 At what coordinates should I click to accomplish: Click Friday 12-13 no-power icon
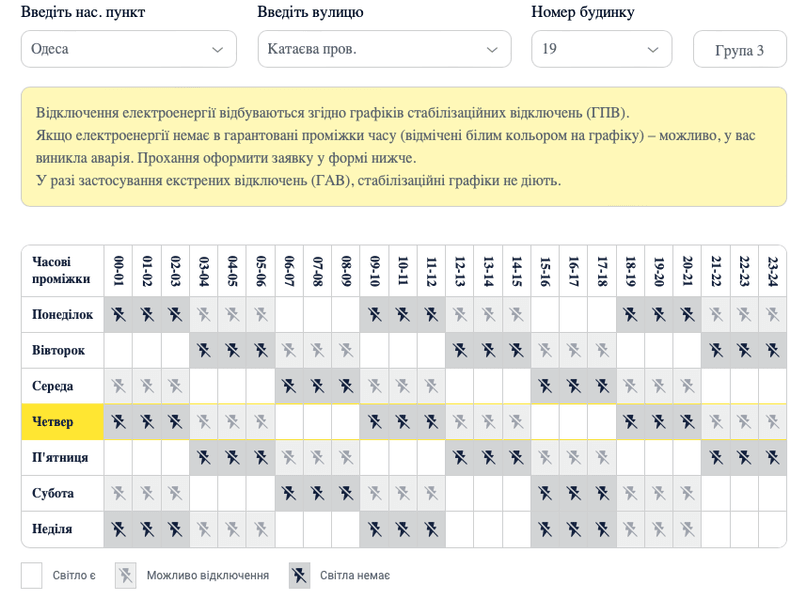pyautogui.click(x=460, y=458)
